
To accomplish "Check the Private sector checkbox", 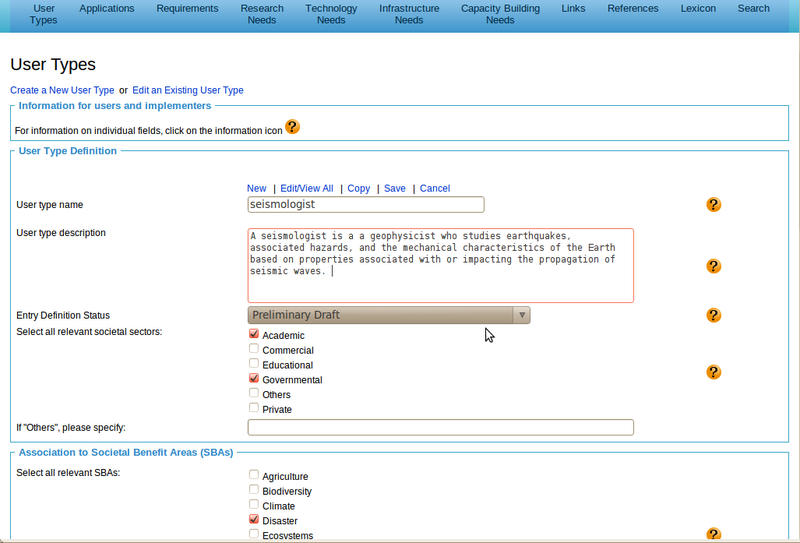I will [254, 408].
